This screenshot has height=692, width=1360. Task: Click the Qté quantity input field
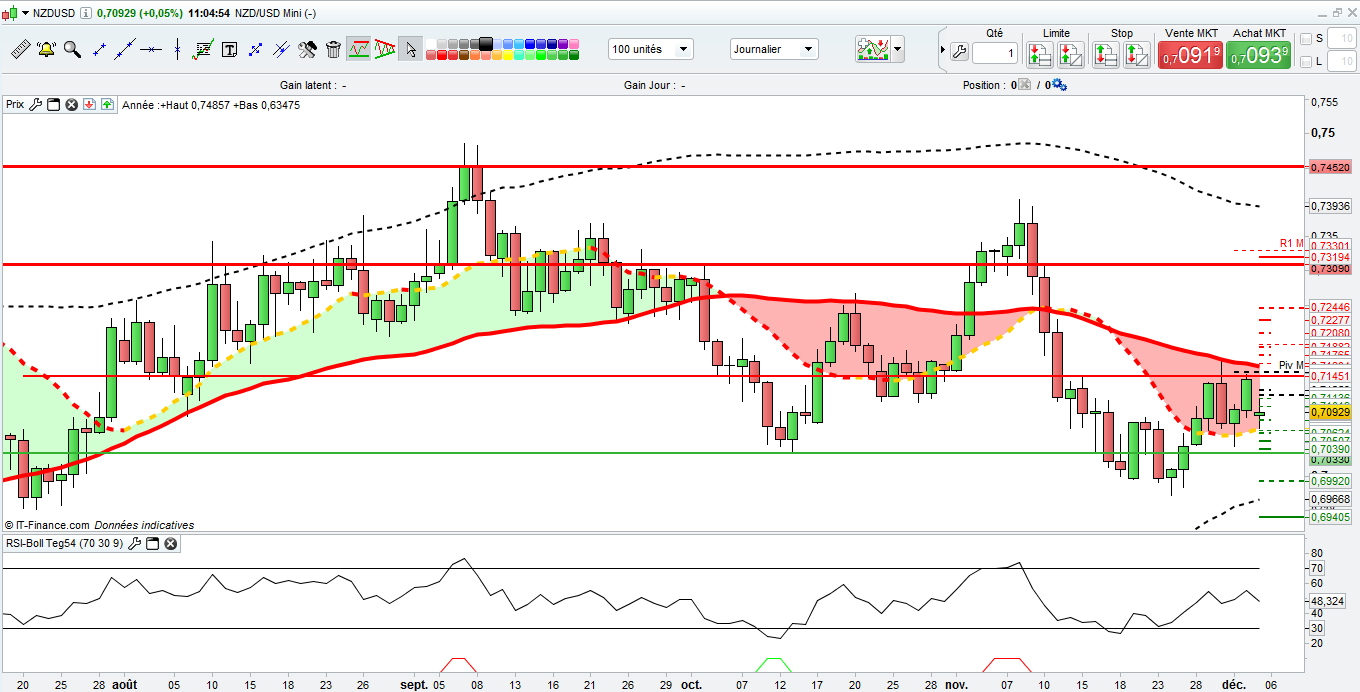coord(995,53)
